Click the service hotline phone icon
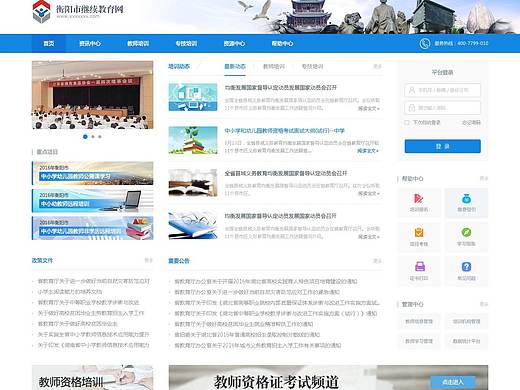The width and height of the screenshot is (520, 390). [x=424, y=43]
